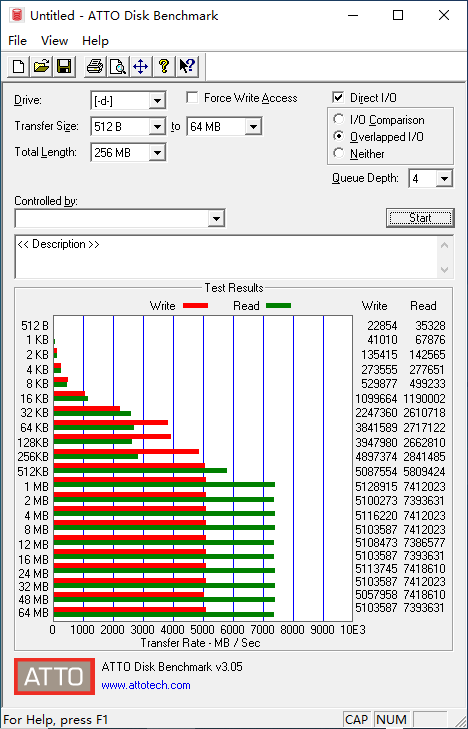Open the Queue Depth dropdown
Viewport: 468px width, 729px height.
click(444, 179)
